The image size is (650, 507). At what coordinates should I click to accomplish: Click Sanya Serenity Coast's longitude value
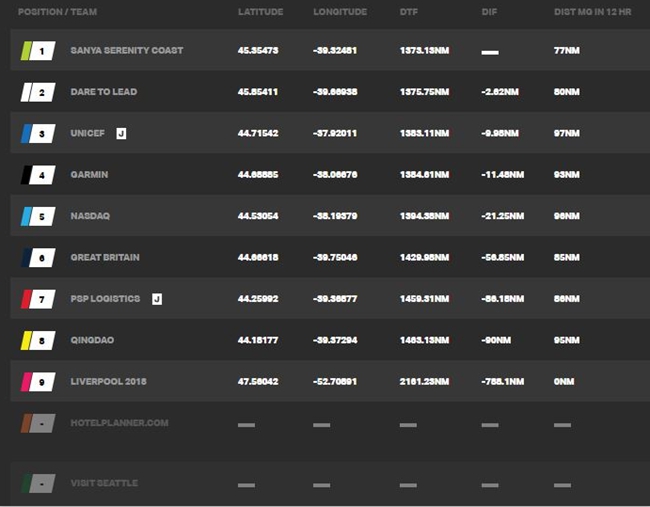click(335, 51)
